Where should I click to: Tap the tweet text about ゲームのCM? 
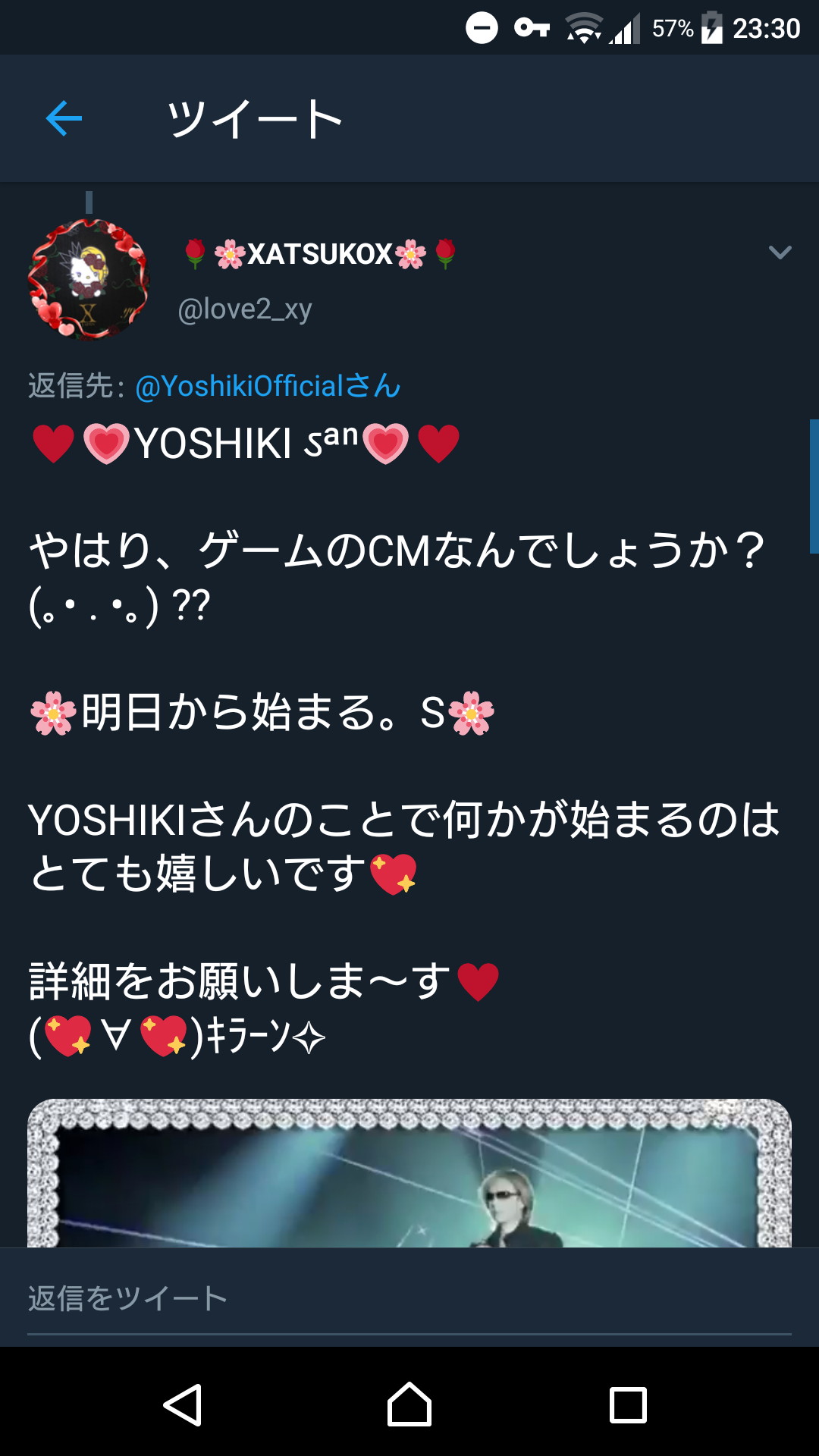tap(397, 550)
